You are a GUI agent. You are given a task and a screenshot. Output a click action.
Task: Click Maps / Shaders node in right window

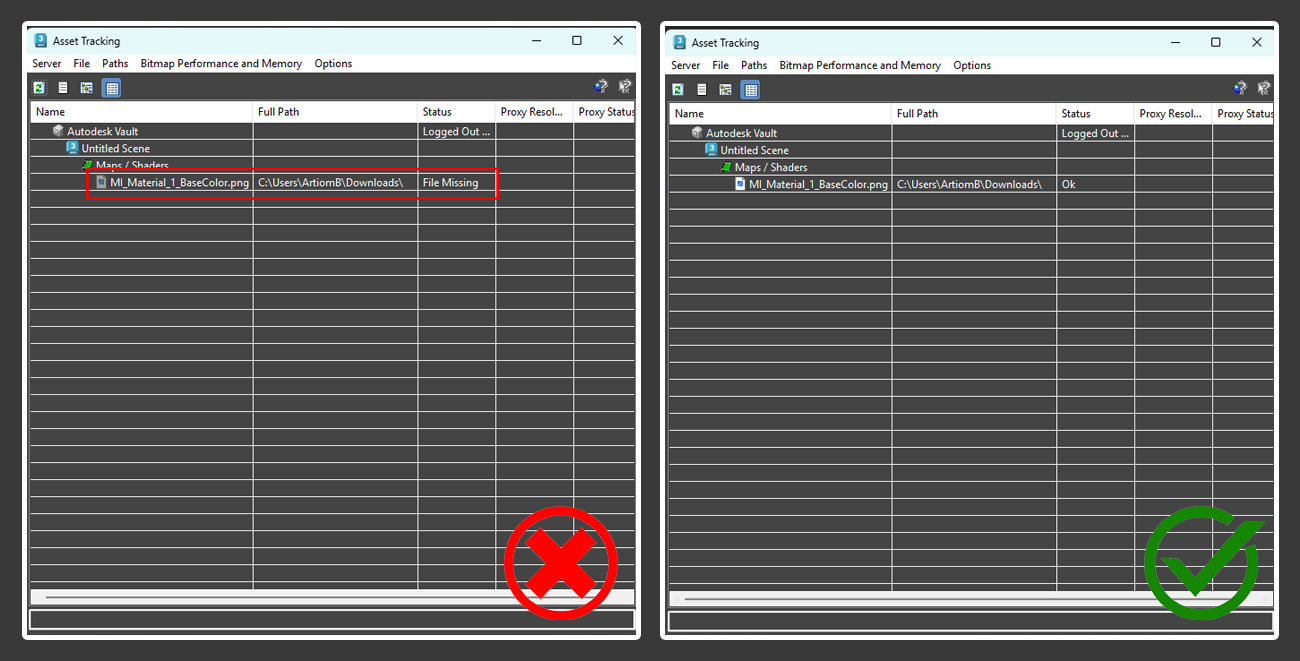click(770, 168)
